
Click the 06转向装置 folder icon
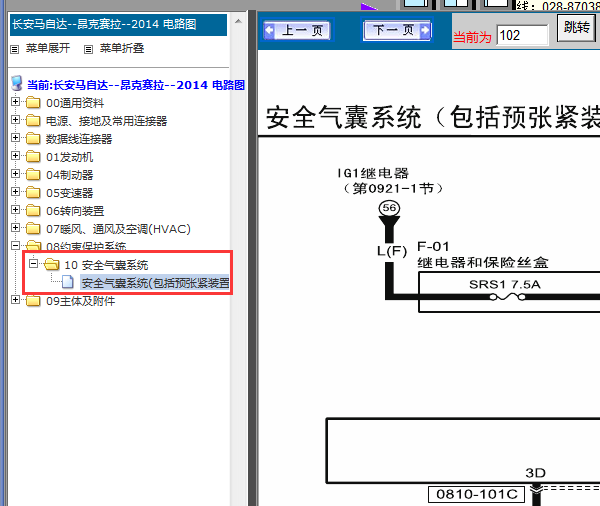pyautogui.click(x=33, y=211)
